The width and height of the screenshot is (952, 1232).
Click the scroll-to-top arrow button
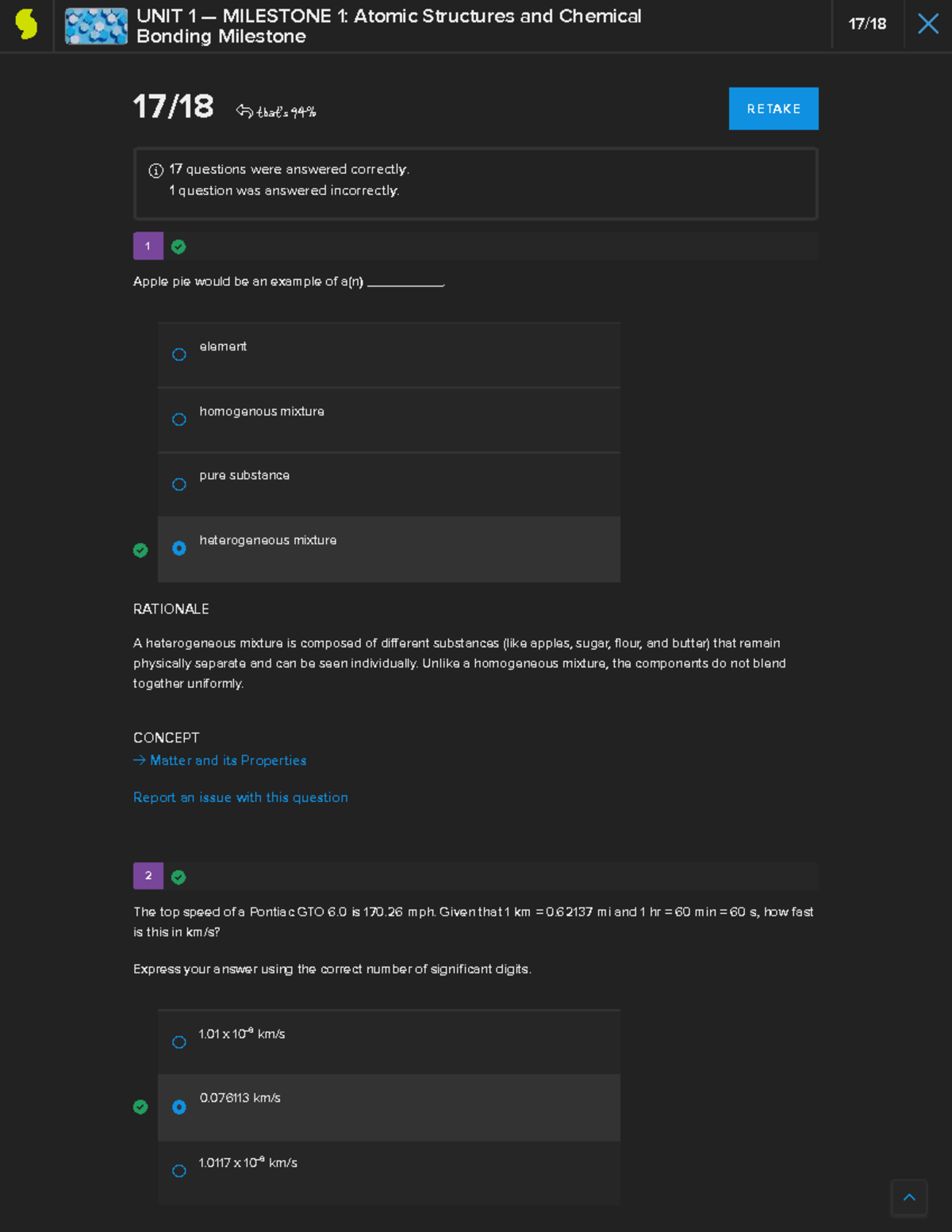click(x=909, y=1197)
